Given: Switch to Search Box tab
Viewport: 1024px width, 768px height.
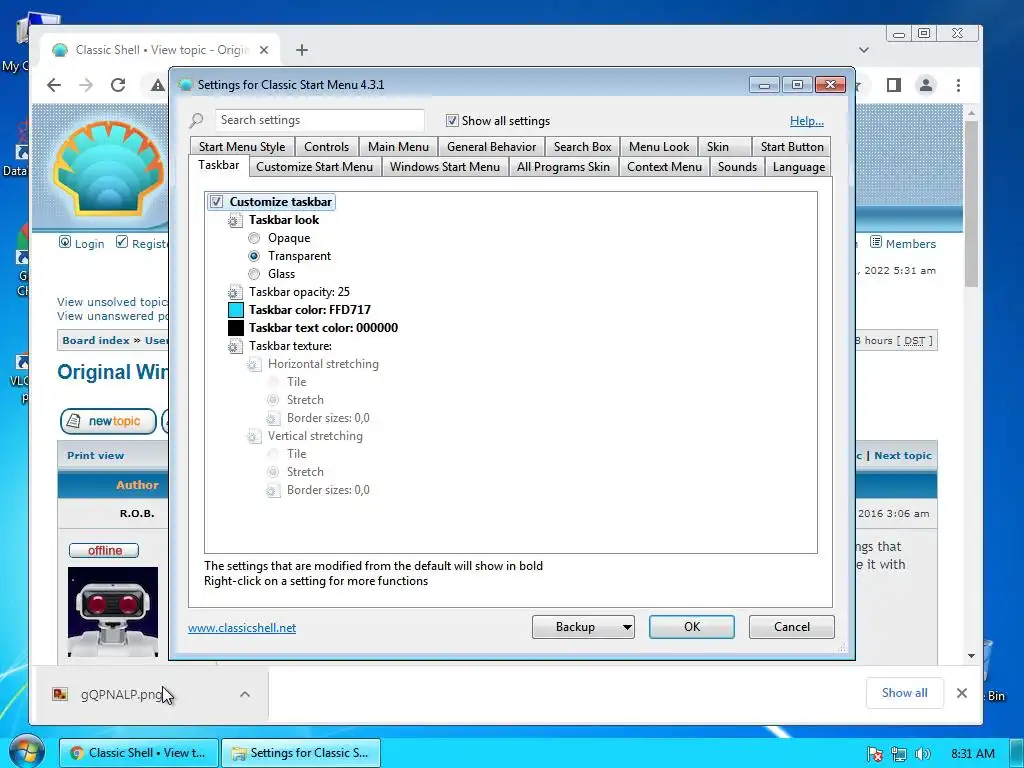Looking at the screenshot, I should tap(583, 147).
